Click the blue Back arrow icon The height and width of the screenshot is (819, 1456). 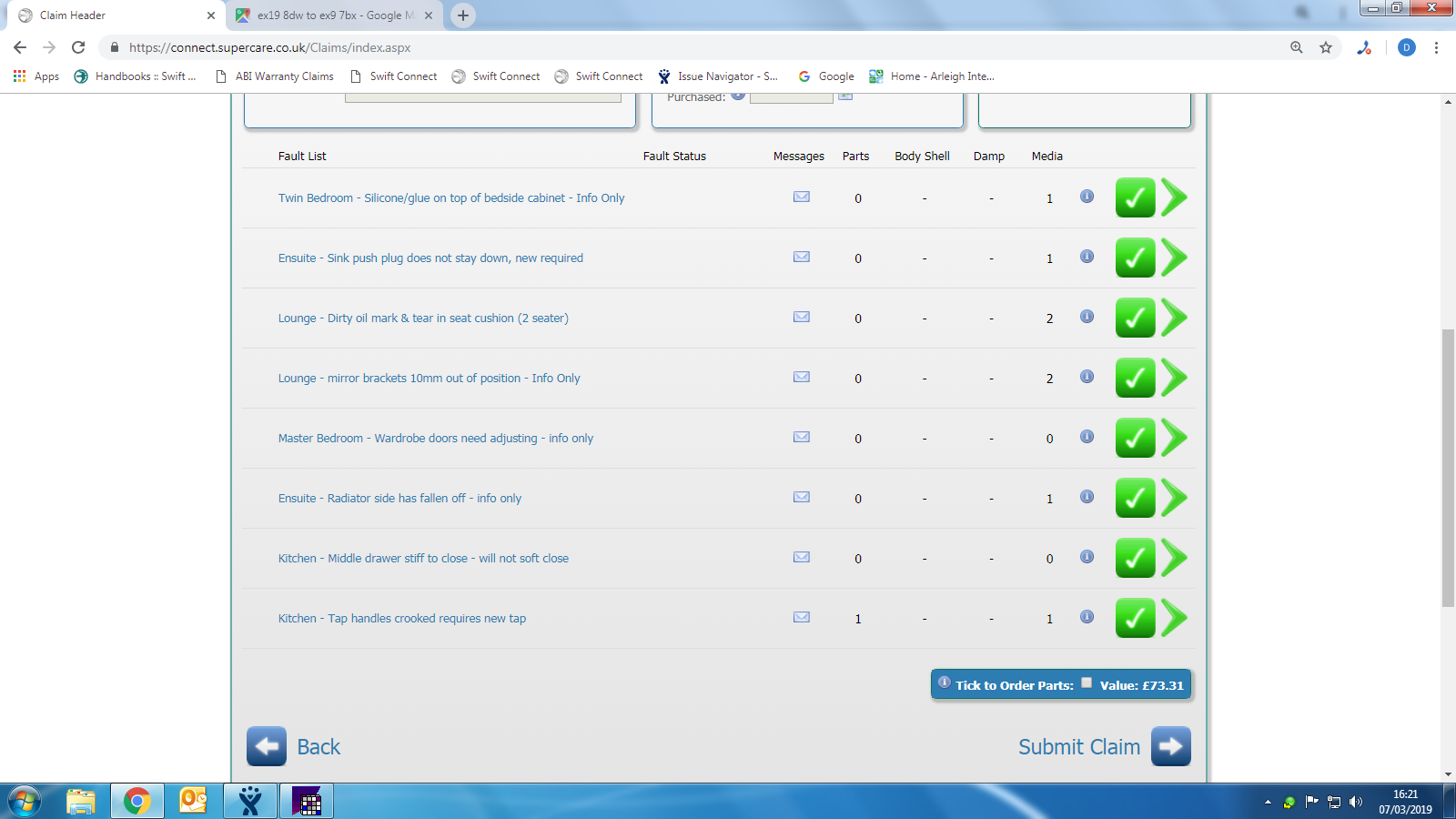267,746
